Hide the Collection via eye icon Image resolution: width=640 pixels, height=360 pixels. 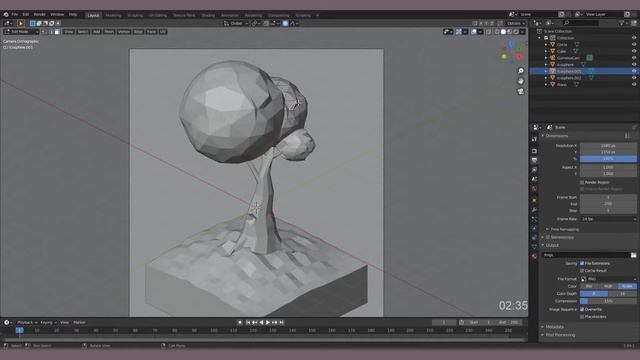click(634, 38)
